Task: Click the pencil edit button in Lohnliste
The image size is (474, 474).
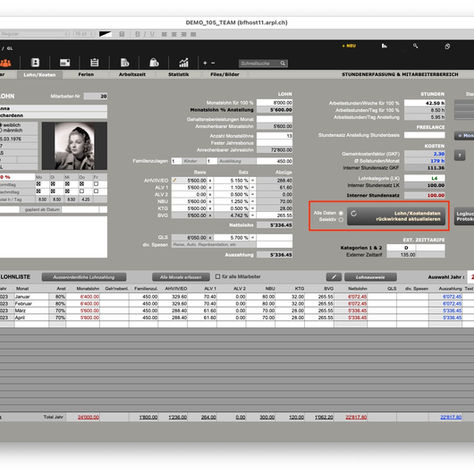Action: pyautogui.click(x=334, y=277)
